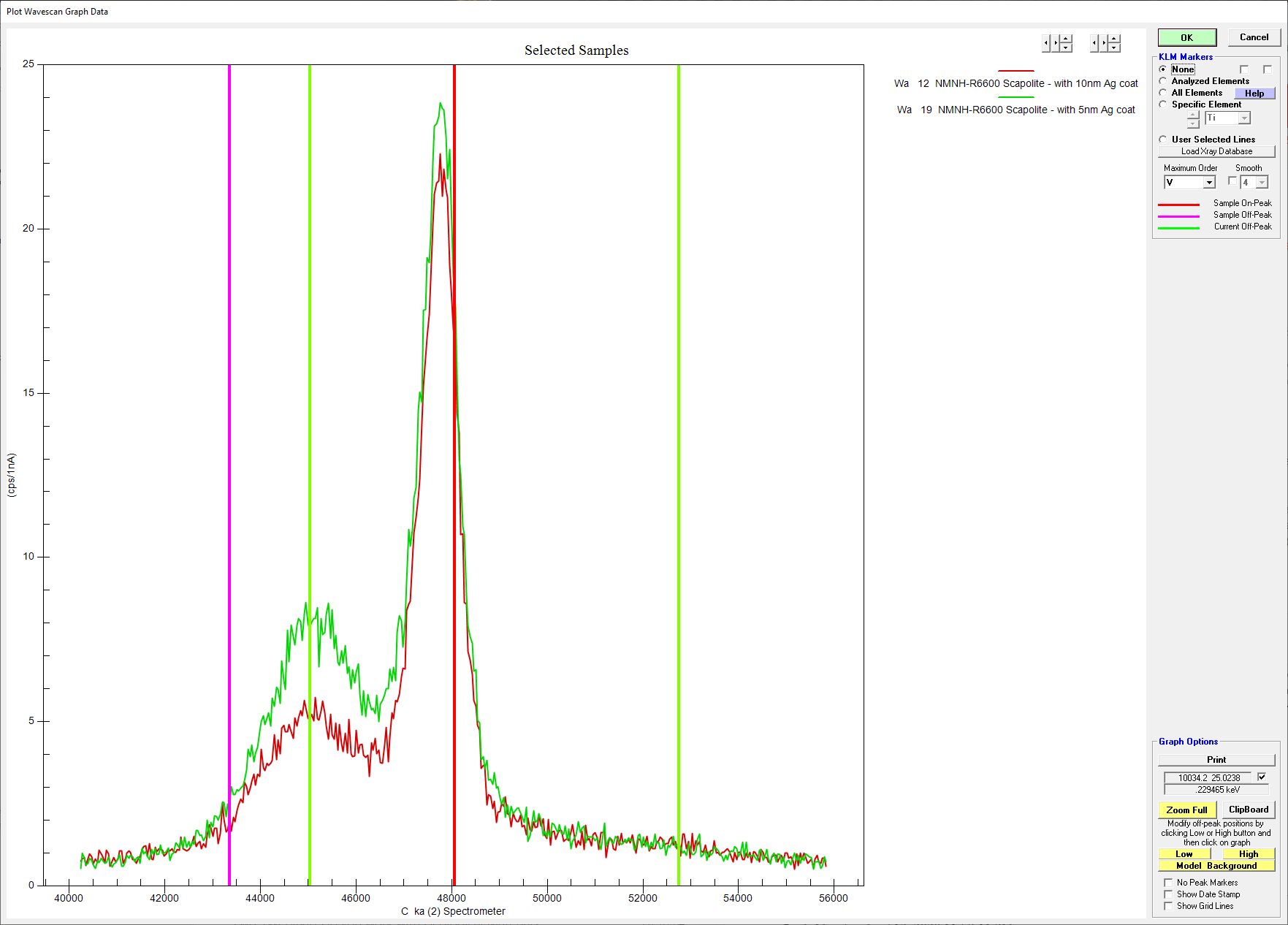
Task: Select the Analyzed Elements radio option
Action: tap(1163, 81)
